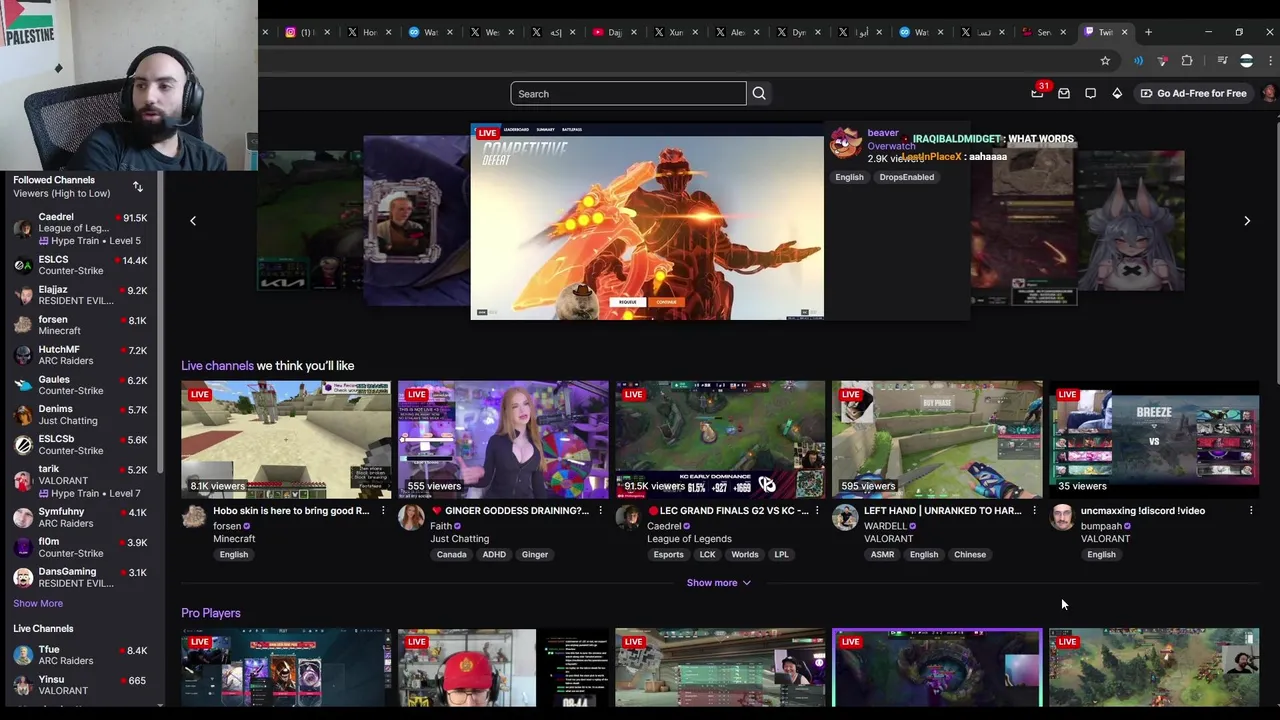Image resolution: width=1280 pixels, height=720 pixels.
Task: Open the Faith stream card options menu
Action: click(x=600, y=511)
